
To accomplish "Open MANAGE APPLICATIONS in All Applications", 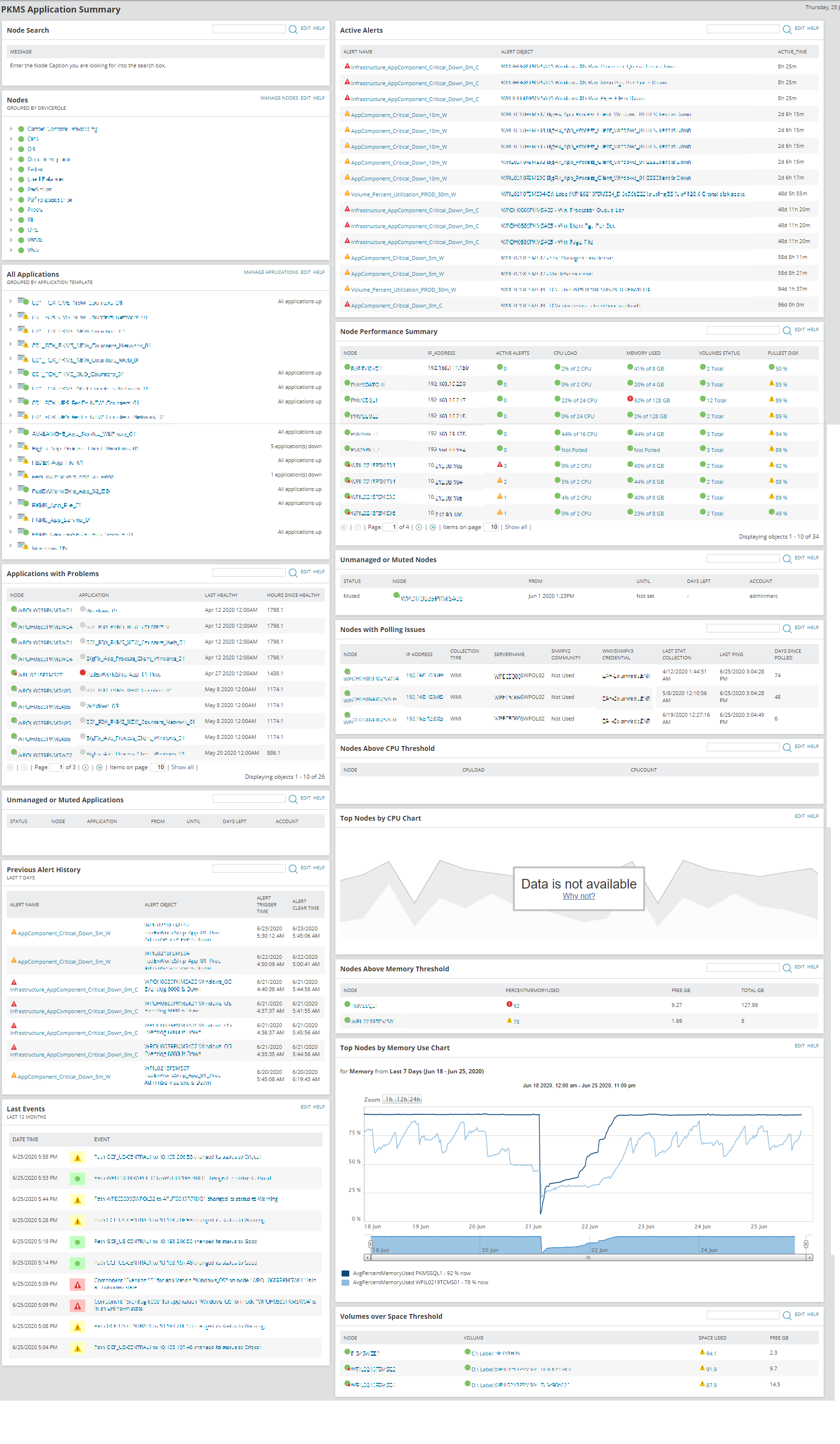I will [271, 272].
